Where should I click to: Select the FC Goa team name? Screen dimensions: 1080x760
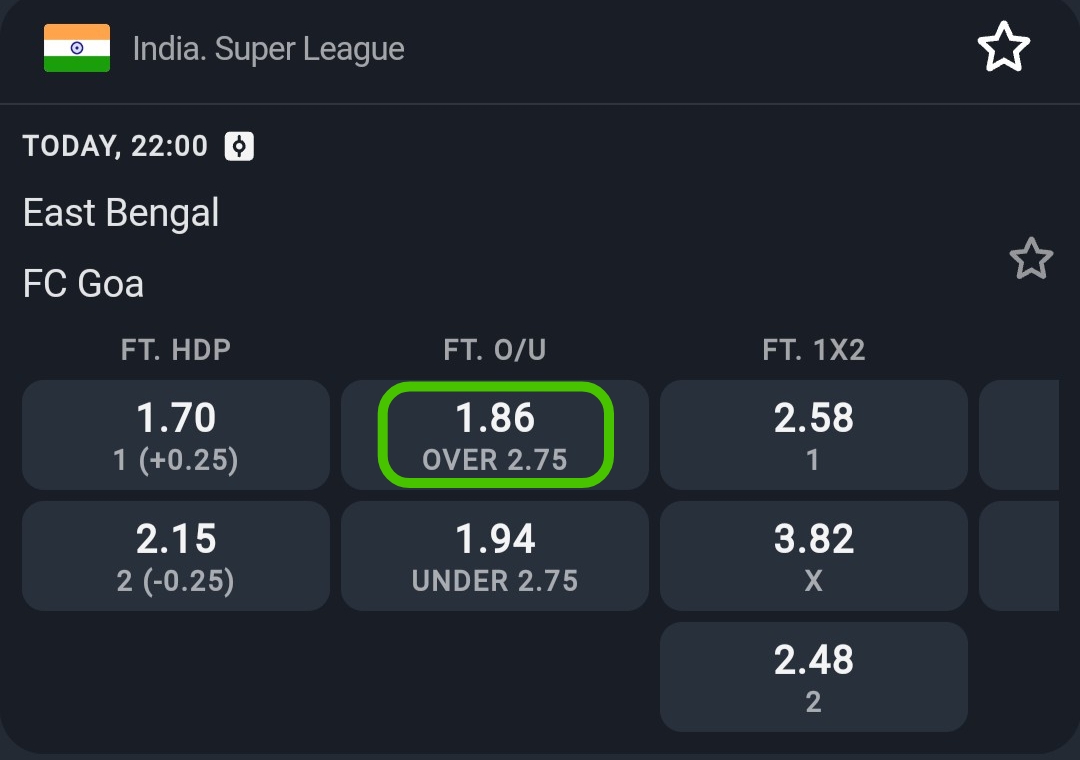(83, 284)
